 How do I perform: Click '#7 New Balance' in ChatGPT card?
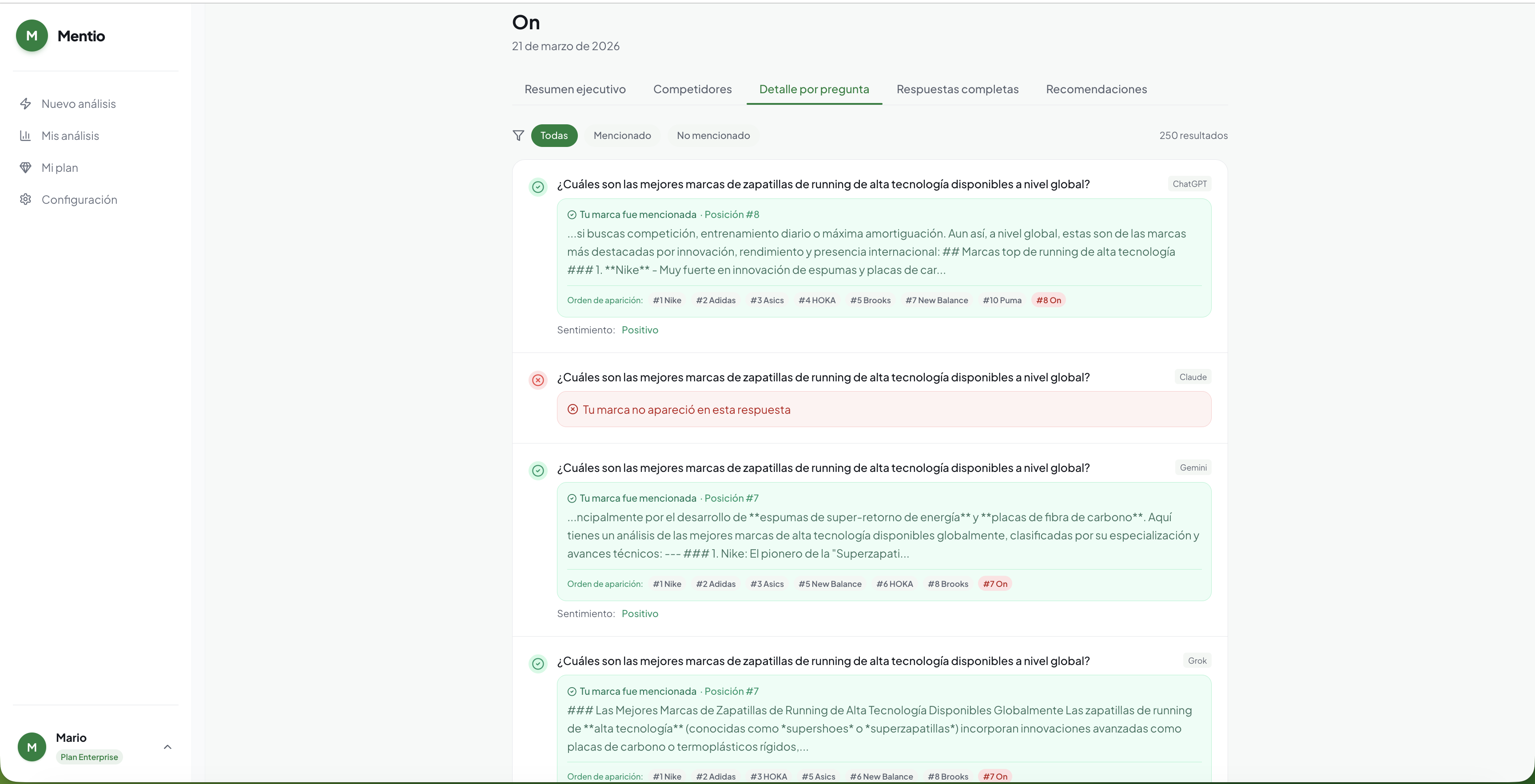pyautogui.click(x=937, y=300)
